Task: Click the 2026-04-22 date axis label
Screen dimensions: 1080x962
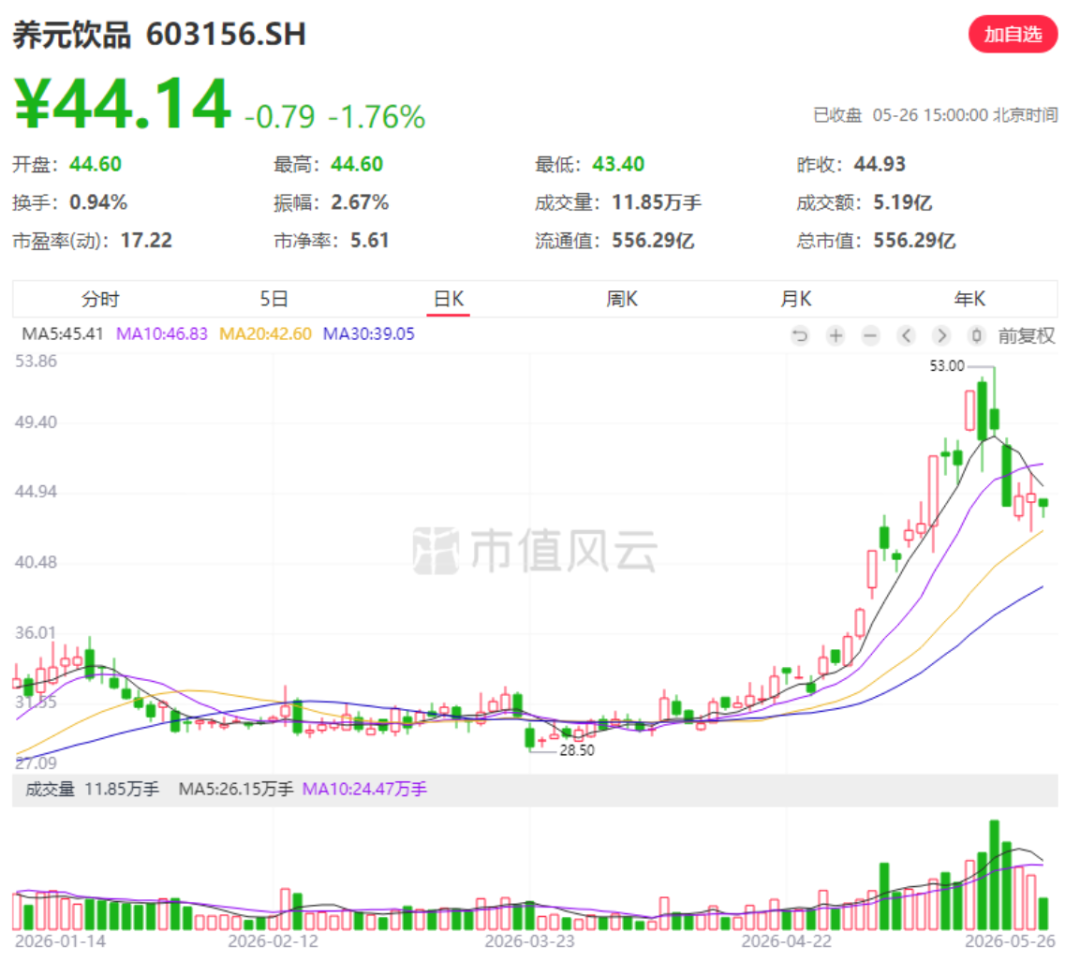Action: [x=786, y=941]
